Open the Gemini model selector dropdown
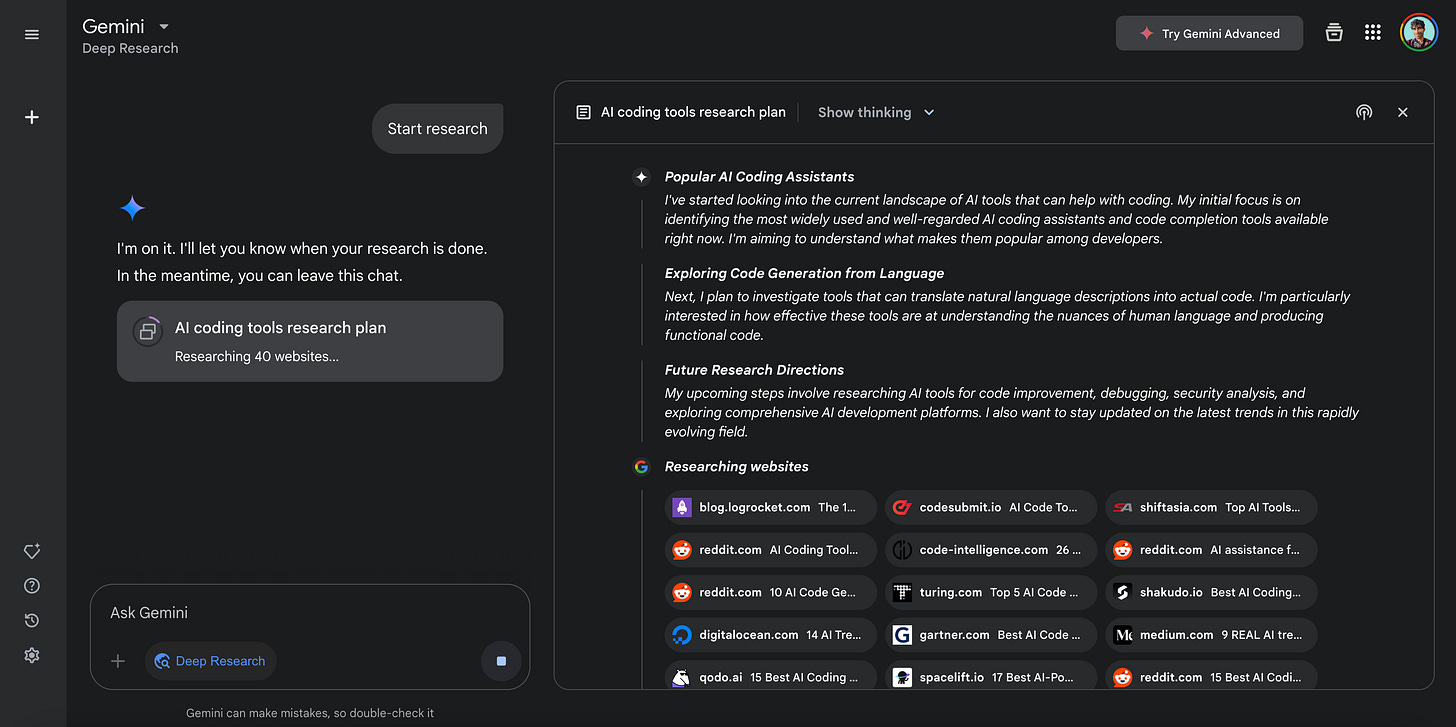 point(165,26)
